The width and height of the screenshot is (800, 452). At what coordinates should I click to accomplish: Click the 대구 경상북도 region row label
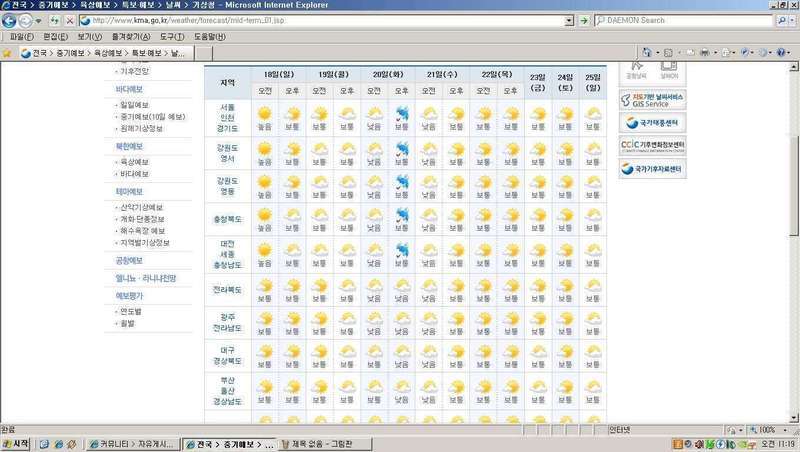click(228, 356)
